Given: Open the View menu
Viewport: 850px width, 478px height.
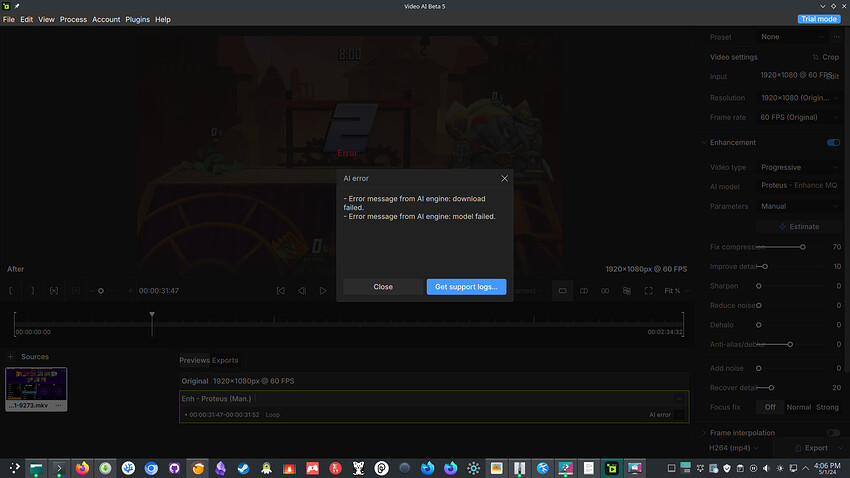Looking at the screenshot, I should click(46, 20).
